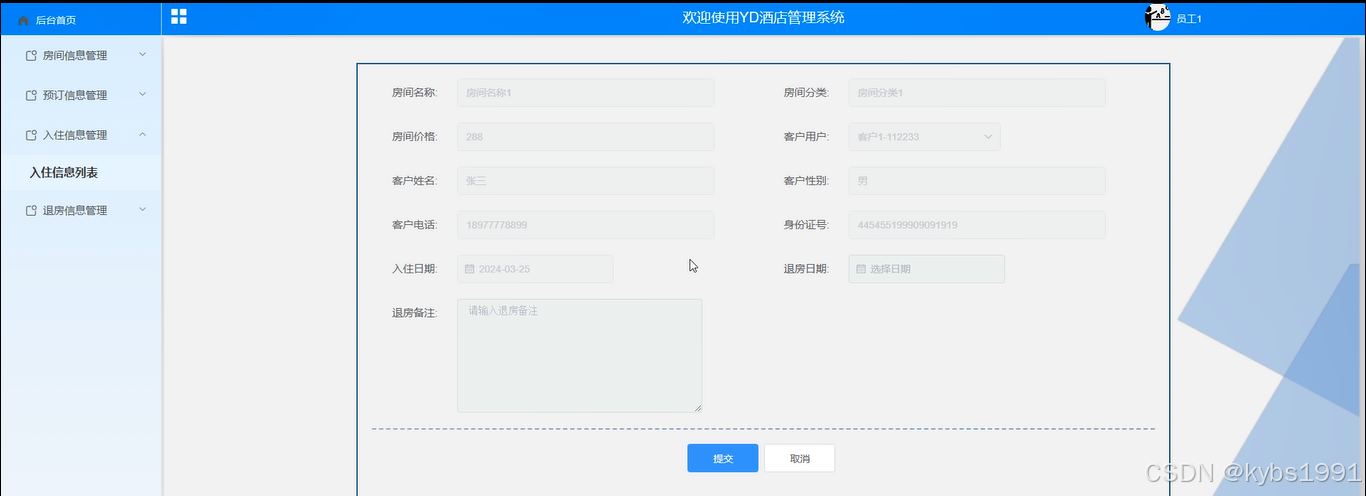This screenshot has width=1366, height=496.
Task: Click calendar icon in 退房日期 field
Action: [861, 269]
